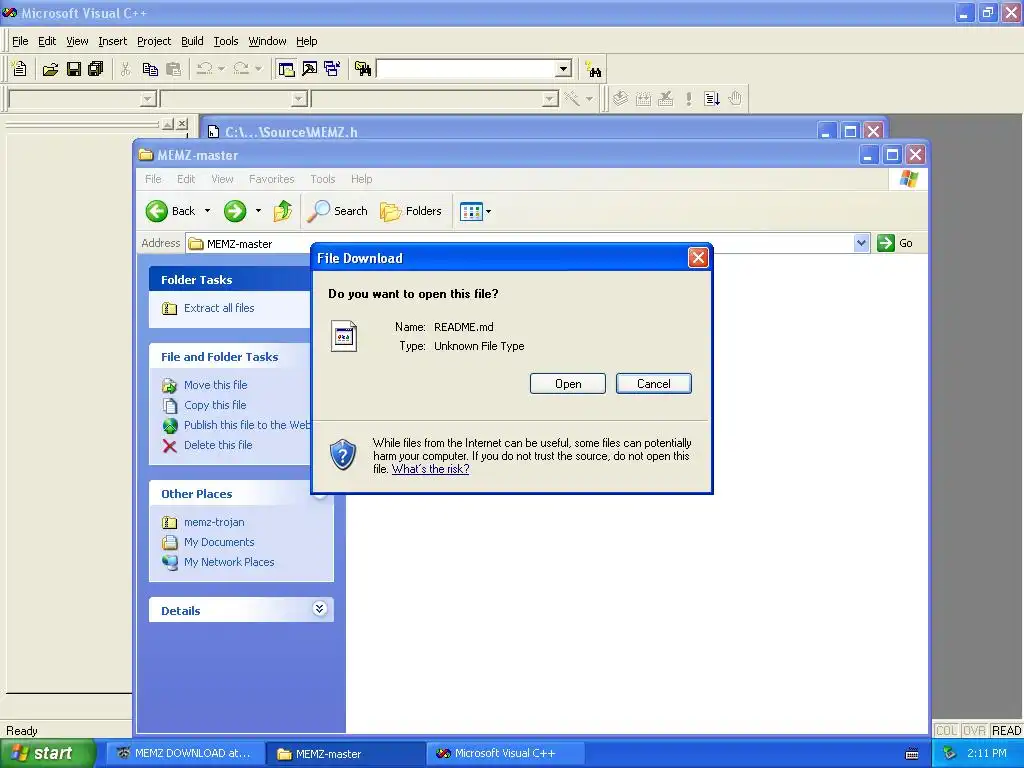Click Delete this file task link
The image size is (1024, 768).
218,445
